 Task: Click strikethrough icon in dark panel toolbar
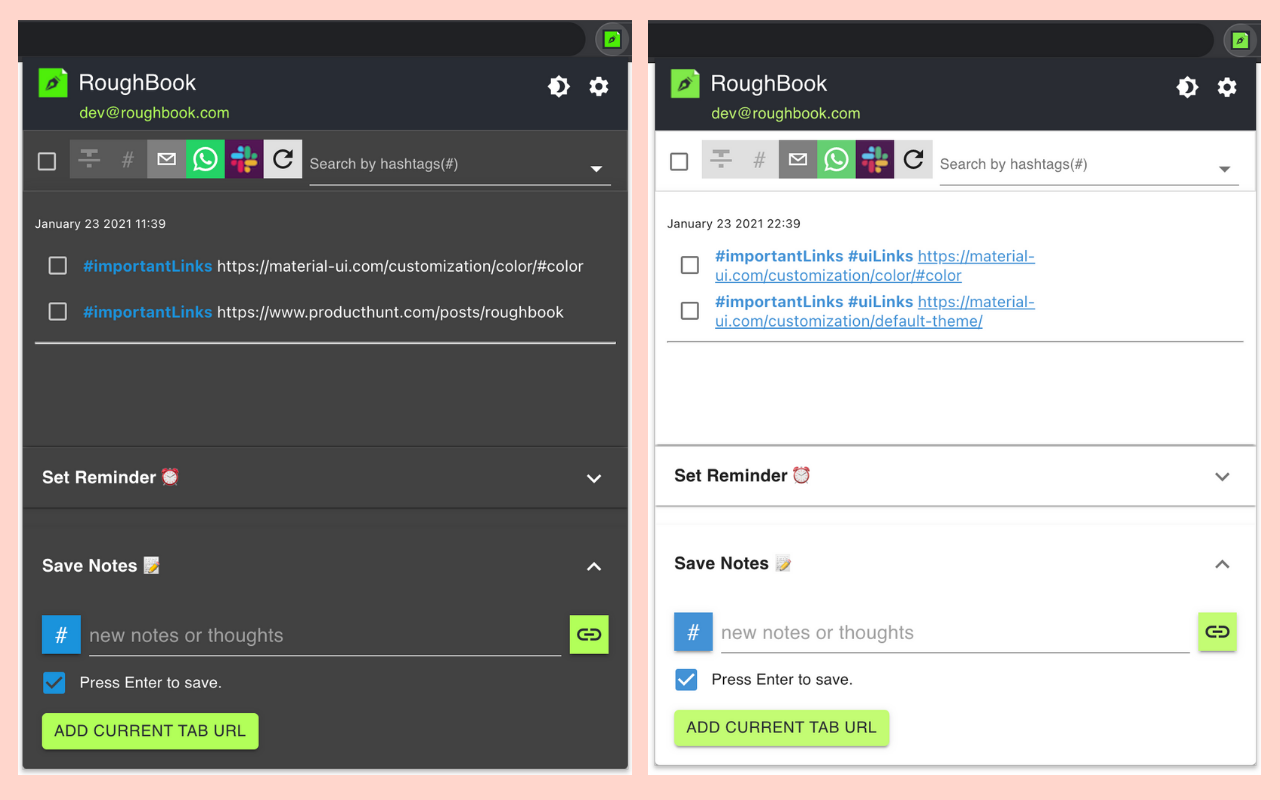coord(89,159)
